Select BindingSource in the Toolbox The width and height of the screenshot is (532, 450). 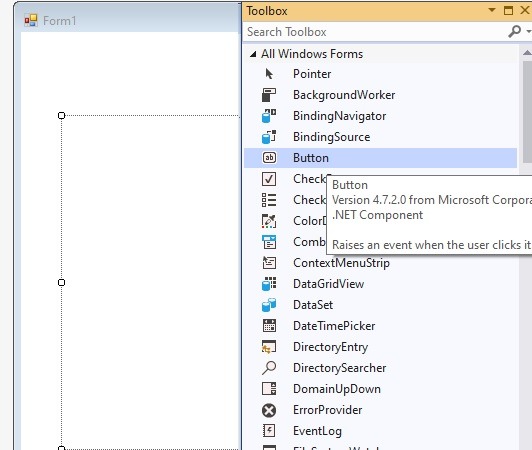[x=331, y=137]
